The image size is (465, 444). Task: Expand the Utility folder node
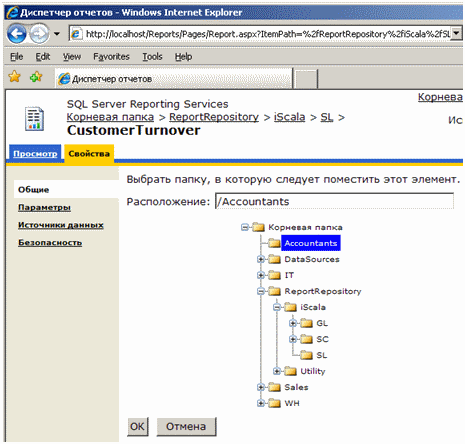277,371
